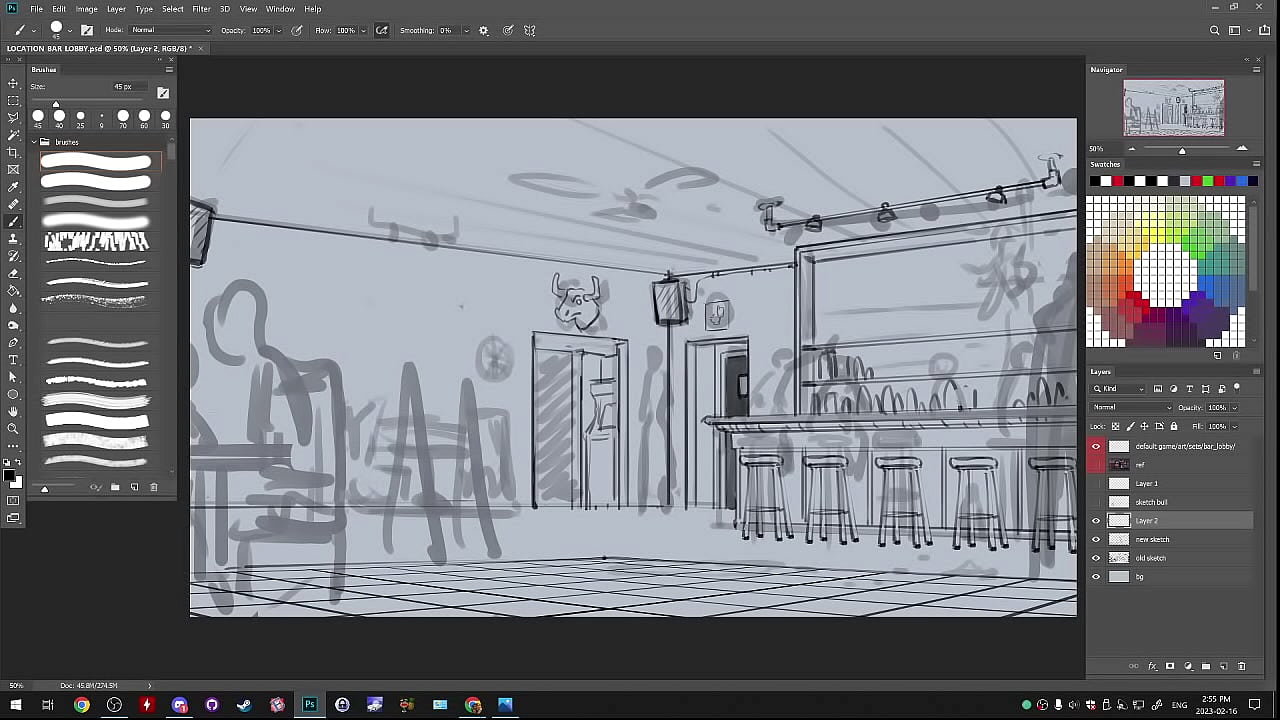The width and height of the screenshot is (1280, 720).
Task: Select the Eyedropper tool
Action: (13, 187)
